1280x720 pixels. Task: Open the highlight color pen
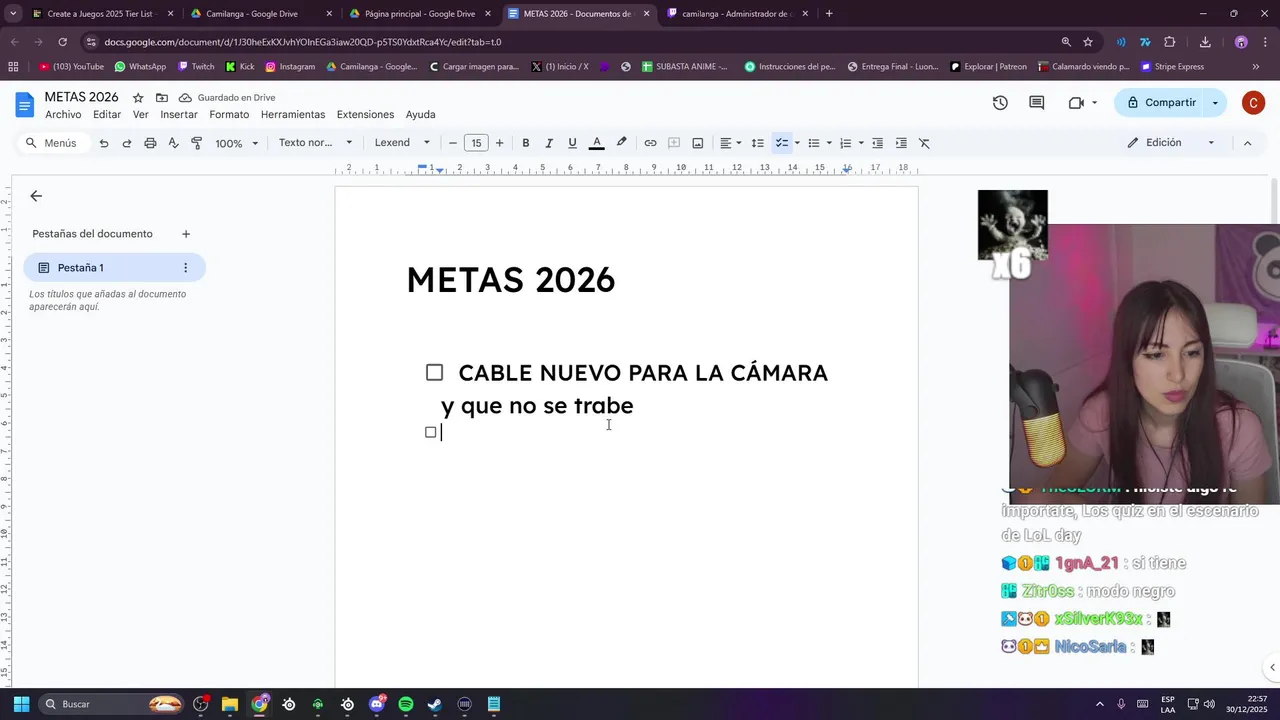(621, 143)
